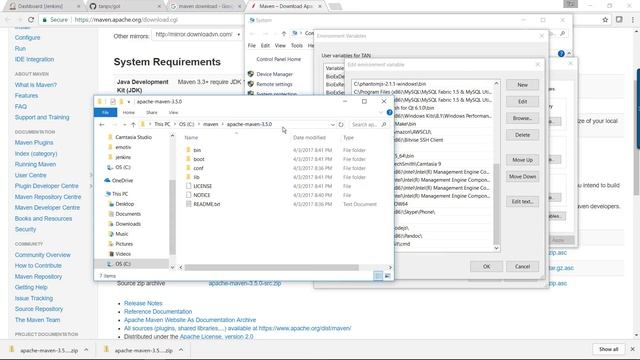Switch Explorer to large icons view
640x360 pixels.
point(387,276)
